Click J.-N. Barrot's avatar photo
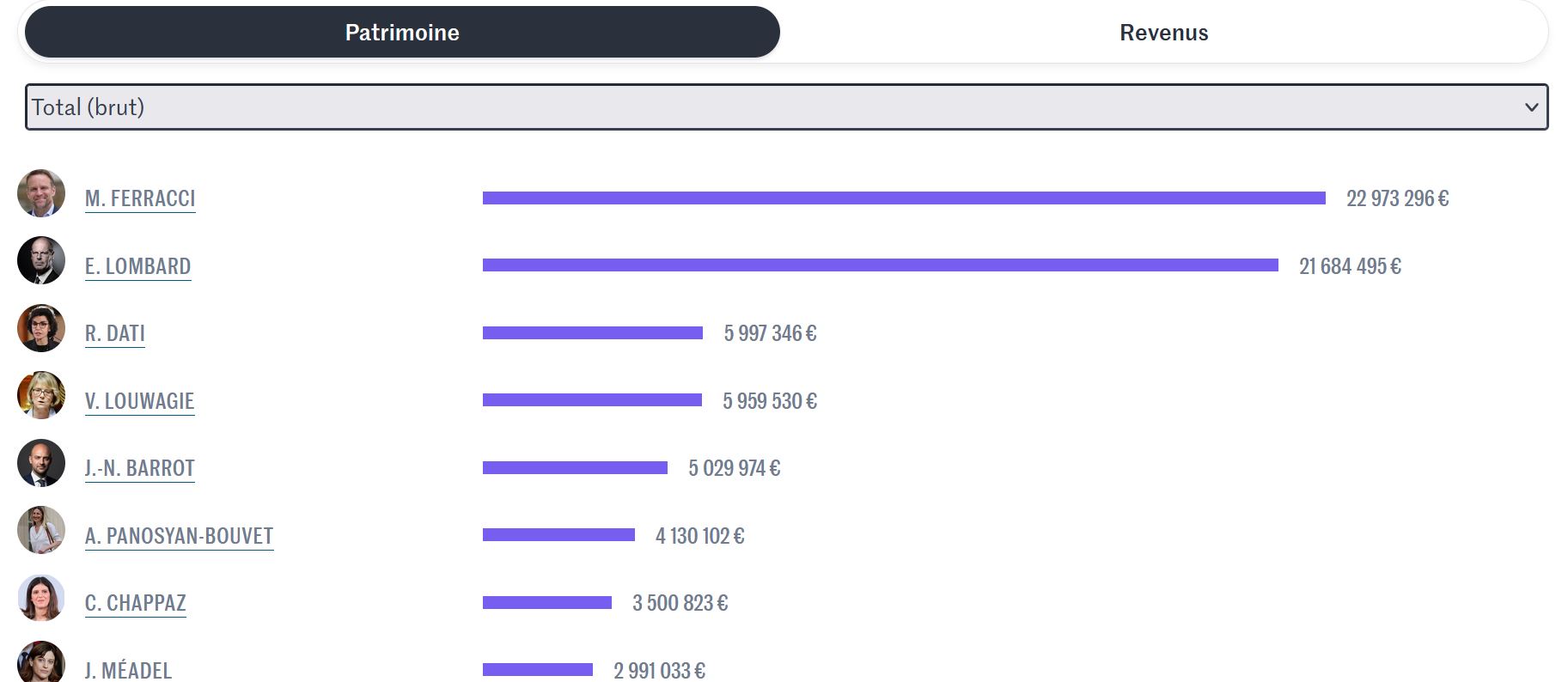 [x=41, y=463]
